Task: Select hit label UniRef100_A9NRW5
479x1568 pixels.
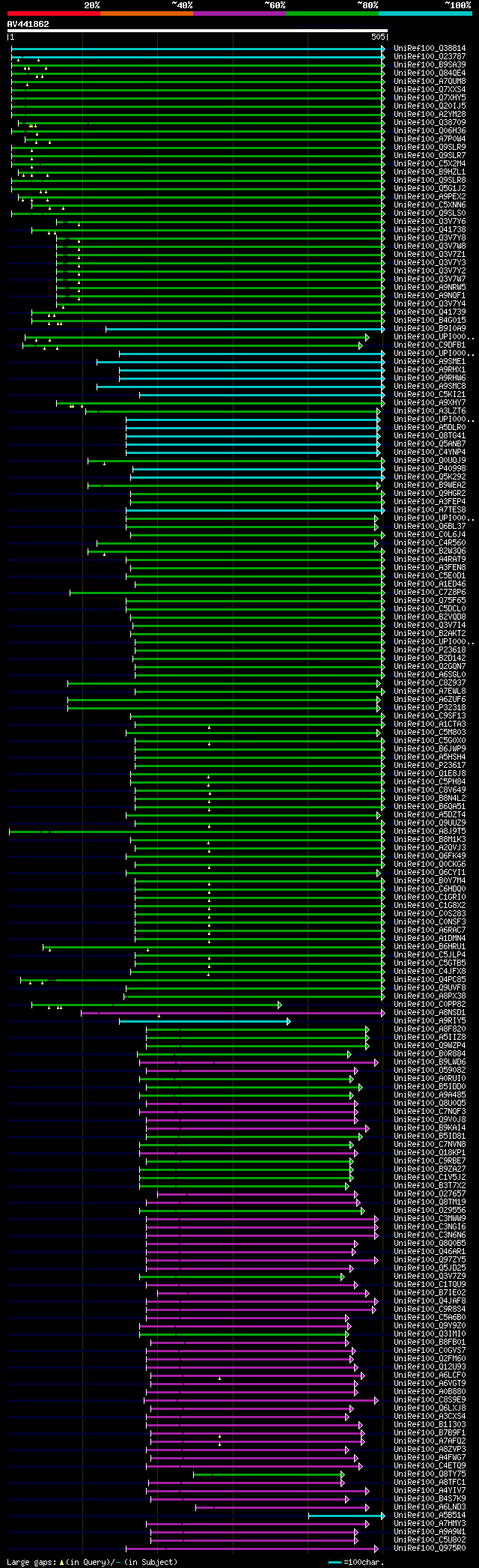Action: point(430,288)
